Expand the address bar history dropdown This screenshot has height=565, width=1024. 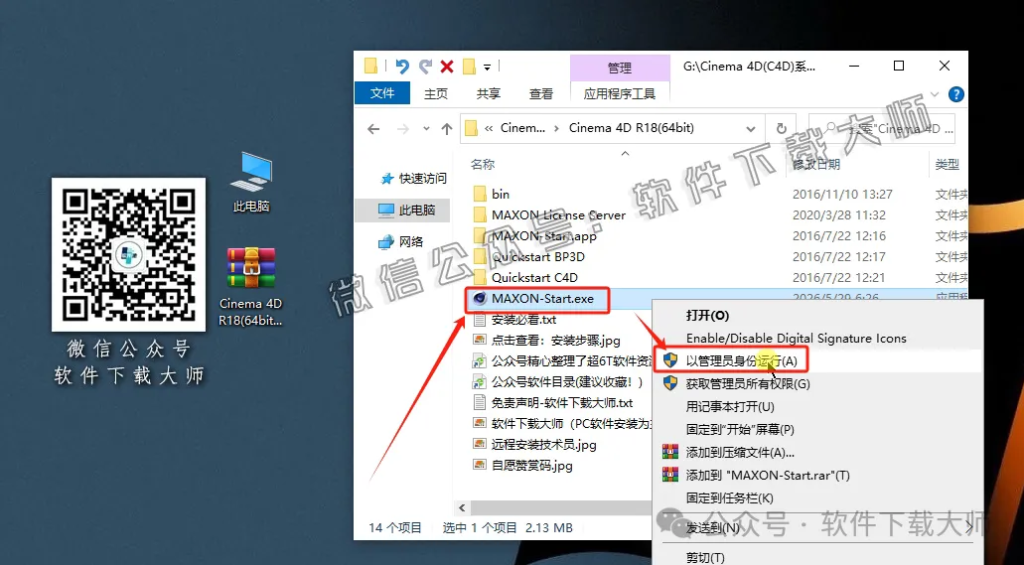click(751, 129)
